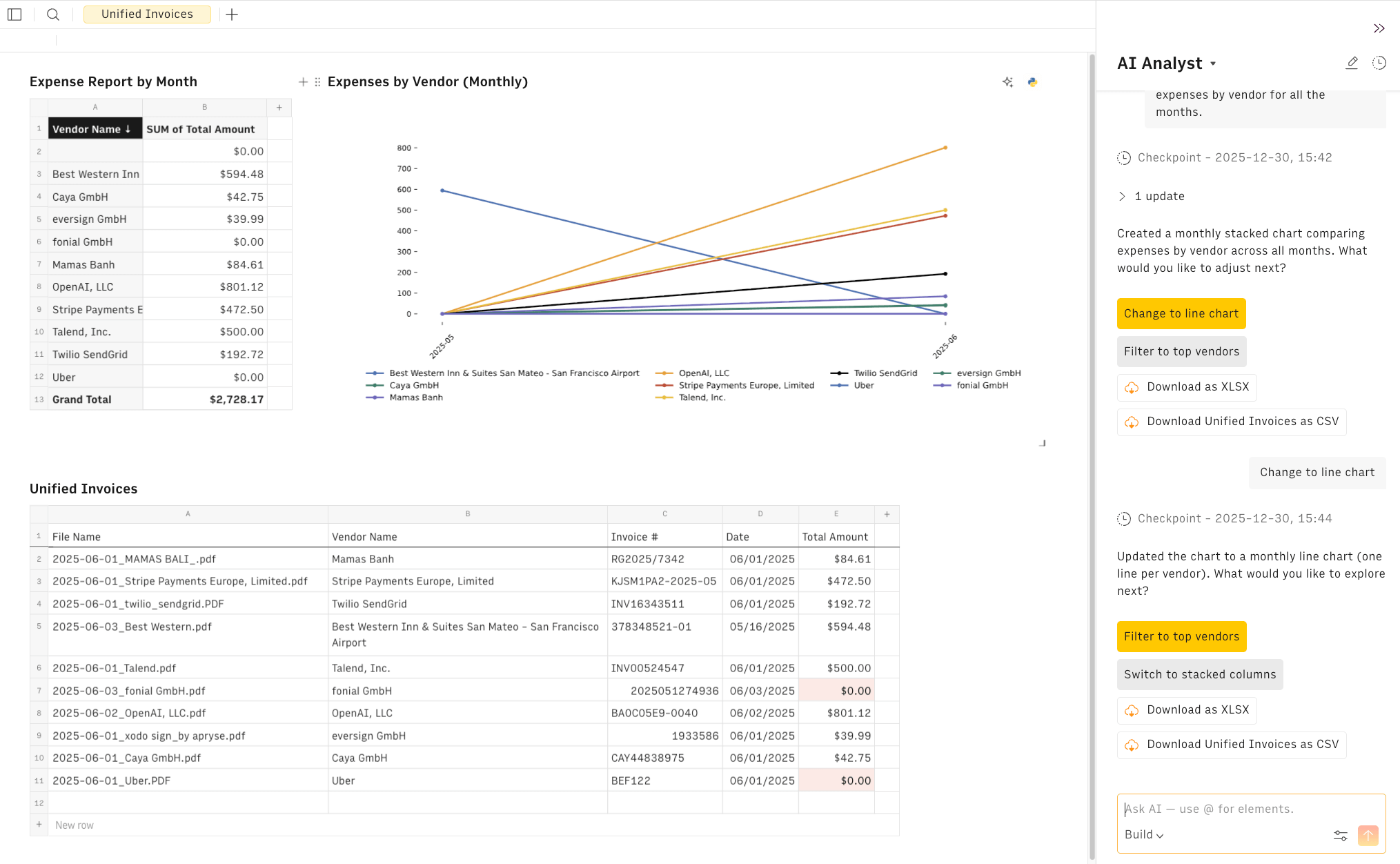
Task: Click the drag handle beside the chart title
Action: pos(317,81)
